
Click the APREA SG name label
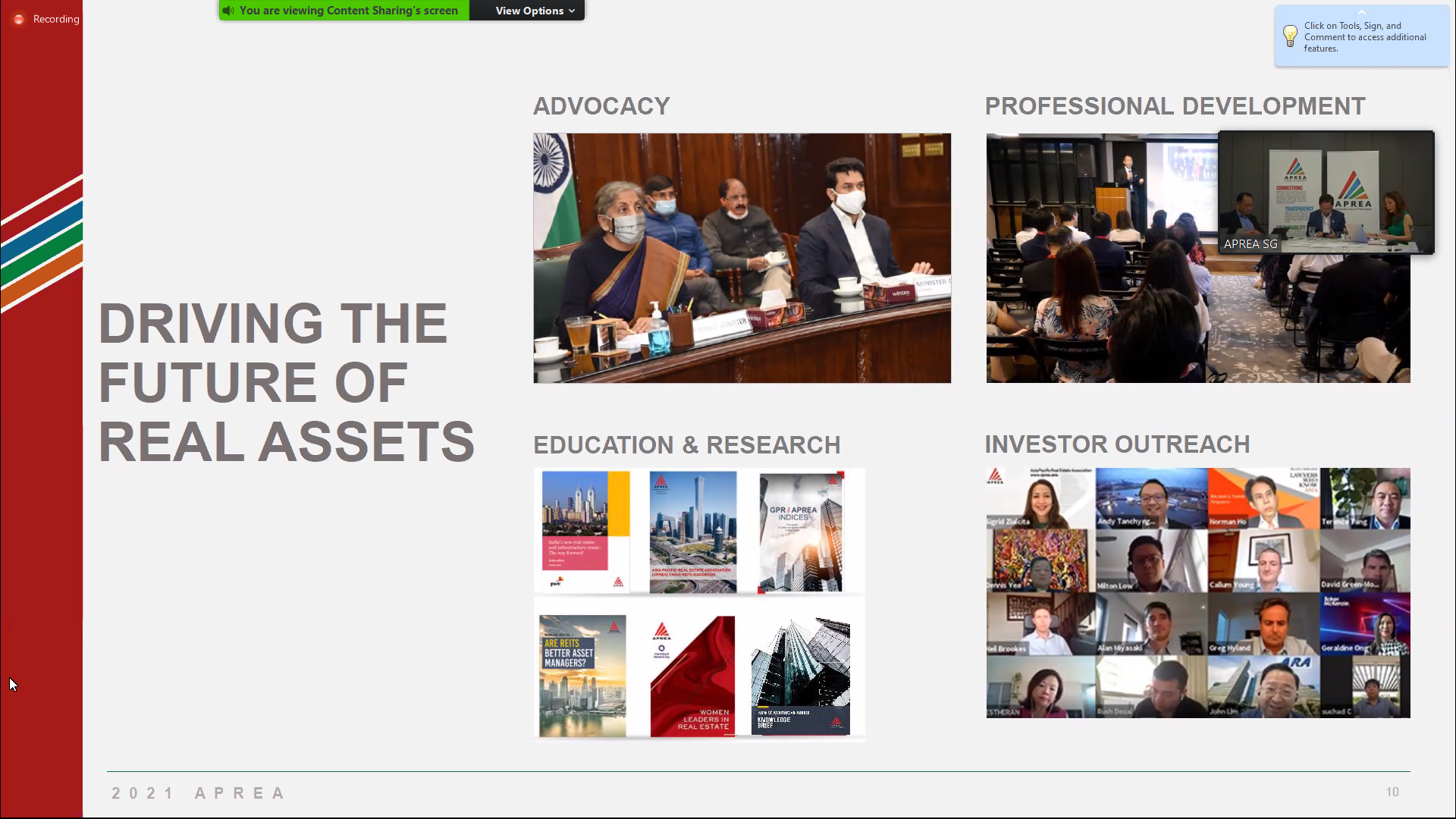tap(1250, 244)
